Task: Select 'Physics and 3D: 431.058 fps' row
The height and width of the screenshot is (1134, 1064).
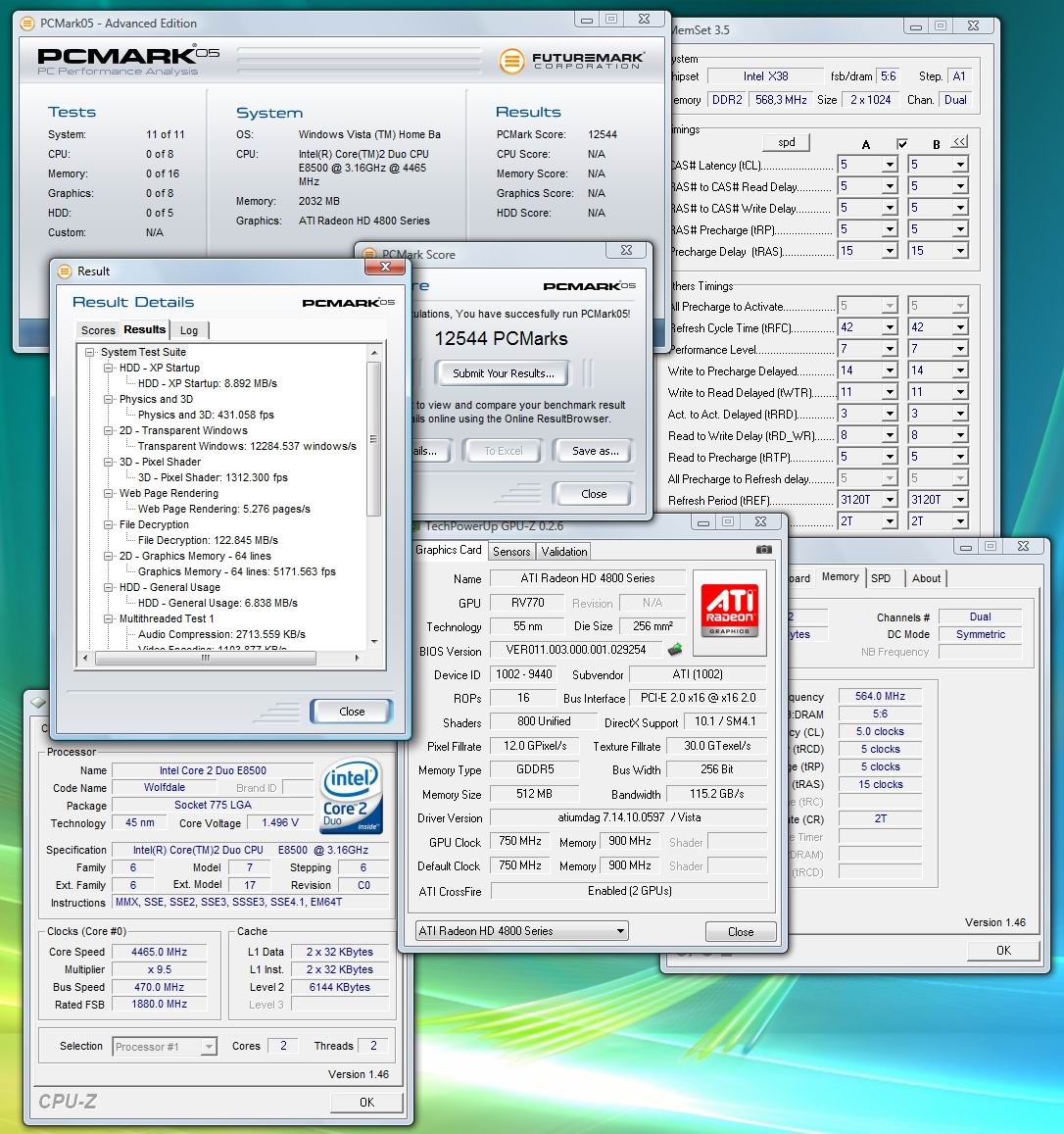Action: tap(206, 416)
